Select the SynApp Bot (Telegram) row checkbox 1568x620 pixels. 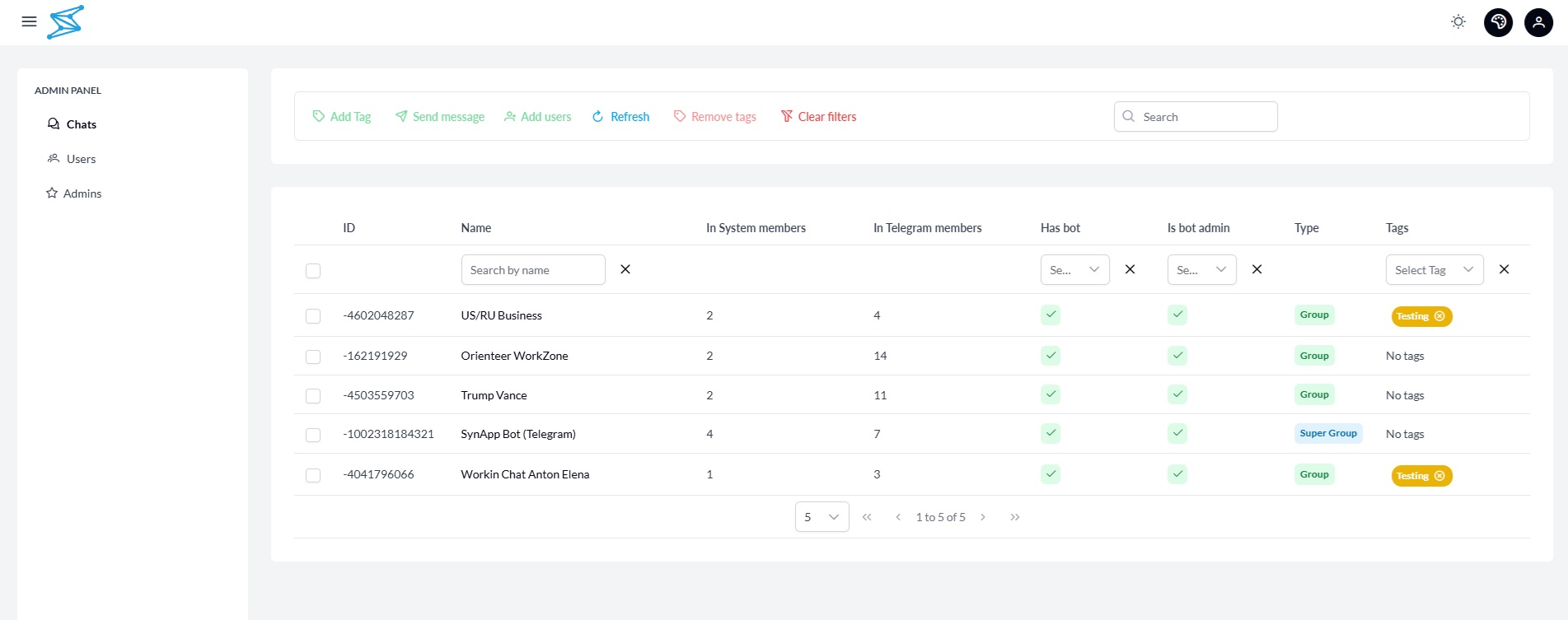313,435
